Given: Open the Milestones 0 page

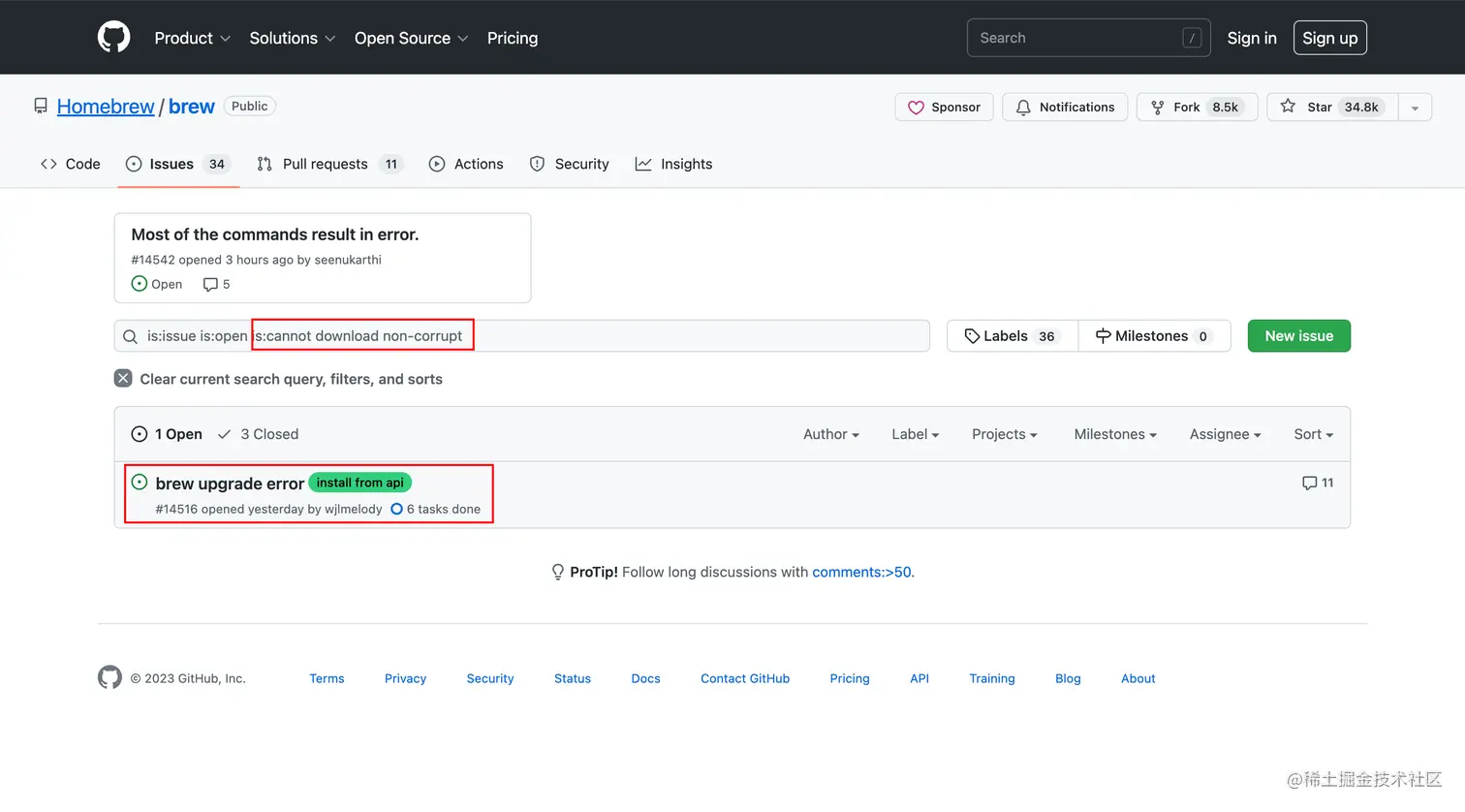Looking at the screenshot, I should [1154, 336].
